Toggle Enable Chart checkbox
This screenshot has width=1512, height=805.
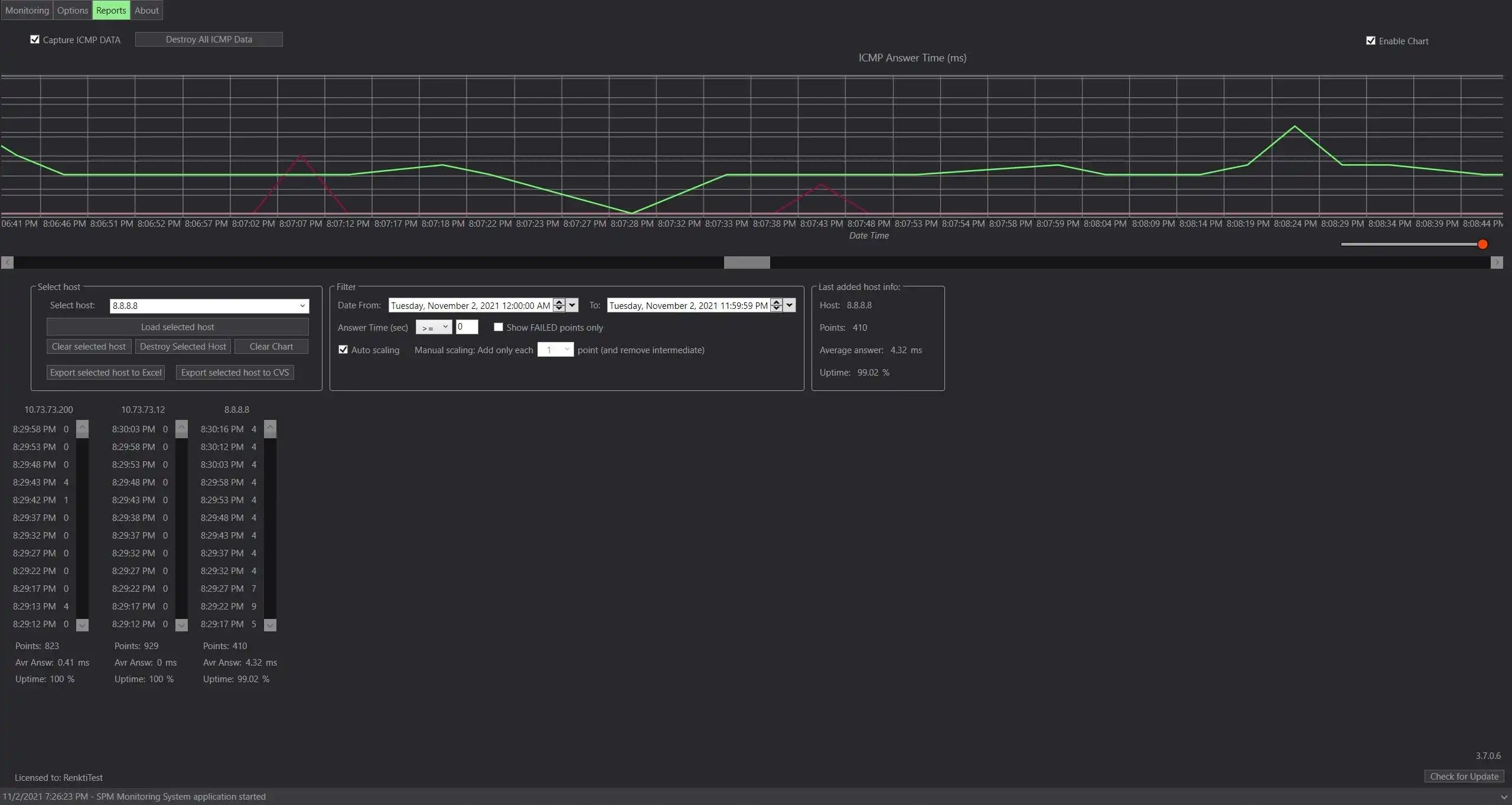click(x=1371, y=41)
